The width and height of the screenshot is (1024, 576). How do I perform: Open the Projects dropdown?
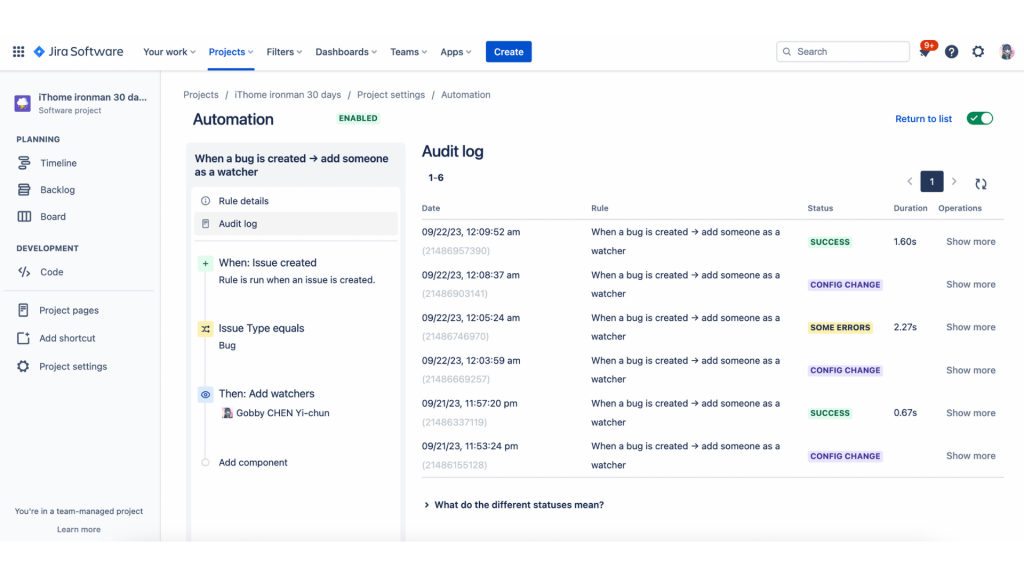click(231, 52)
